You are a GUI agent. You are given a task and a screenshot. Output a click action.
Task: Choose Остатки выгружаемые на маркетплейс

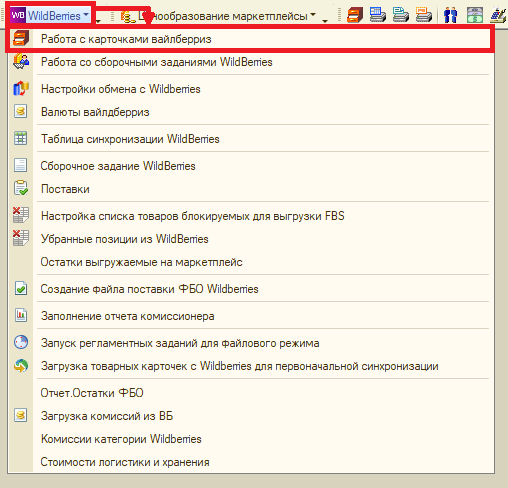coord(251,262)
